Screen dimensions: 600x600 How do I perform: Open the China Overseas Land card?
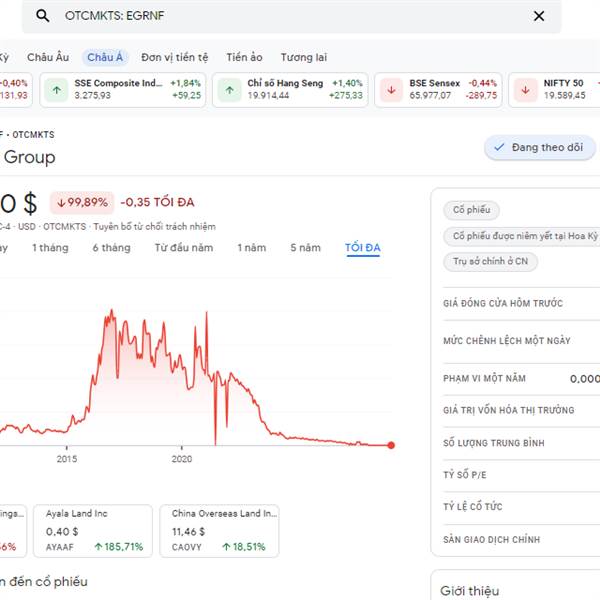coord(219,530)
